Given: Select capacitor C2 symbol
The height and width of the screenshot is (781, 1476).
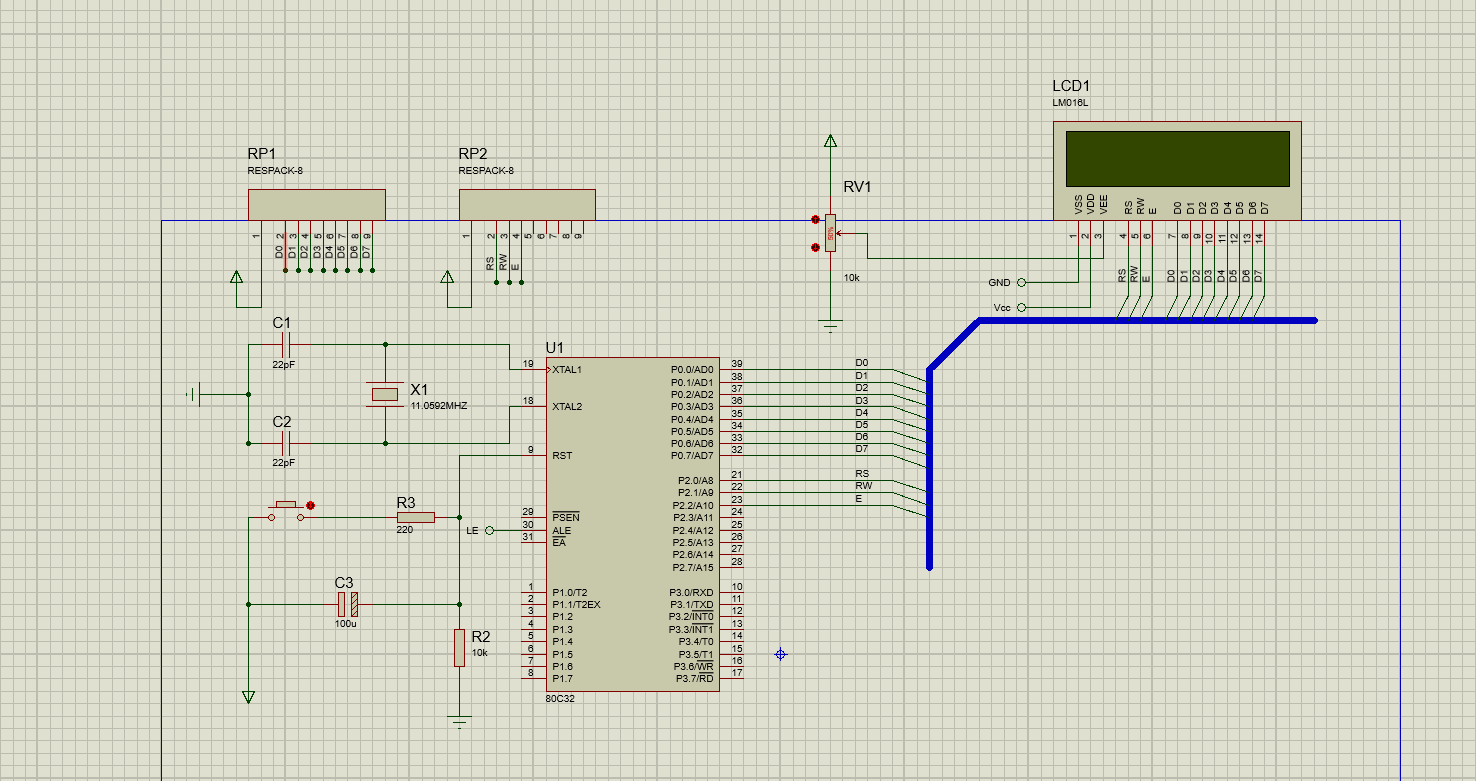Looking at the screenshot, I should (x=285, y=443).
